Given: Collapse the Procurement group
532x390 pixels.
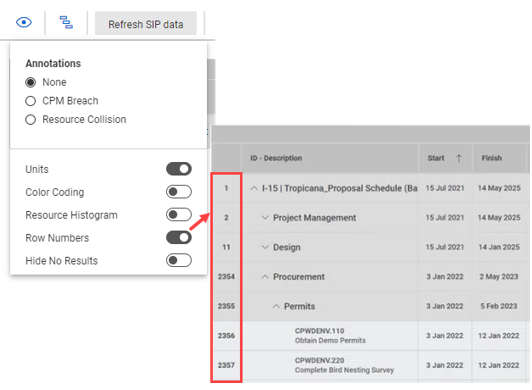Looking at the screenshot, I should pos(265,277).
